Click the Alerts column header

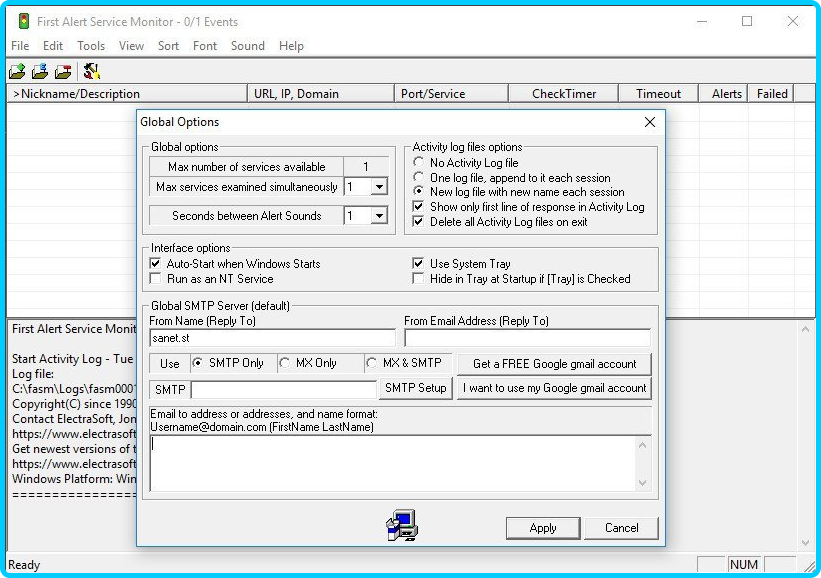point(724,94)
